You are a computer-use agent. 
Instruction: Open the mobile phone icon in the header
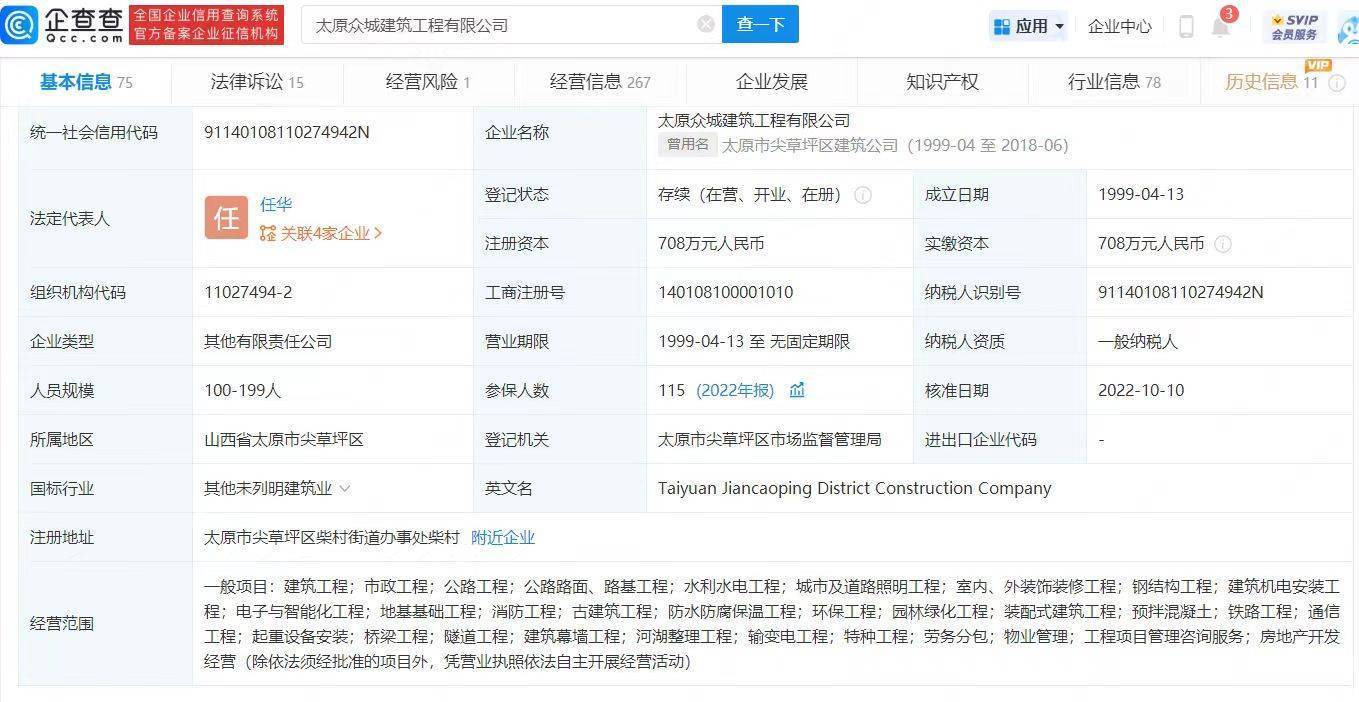(1186, 26)
